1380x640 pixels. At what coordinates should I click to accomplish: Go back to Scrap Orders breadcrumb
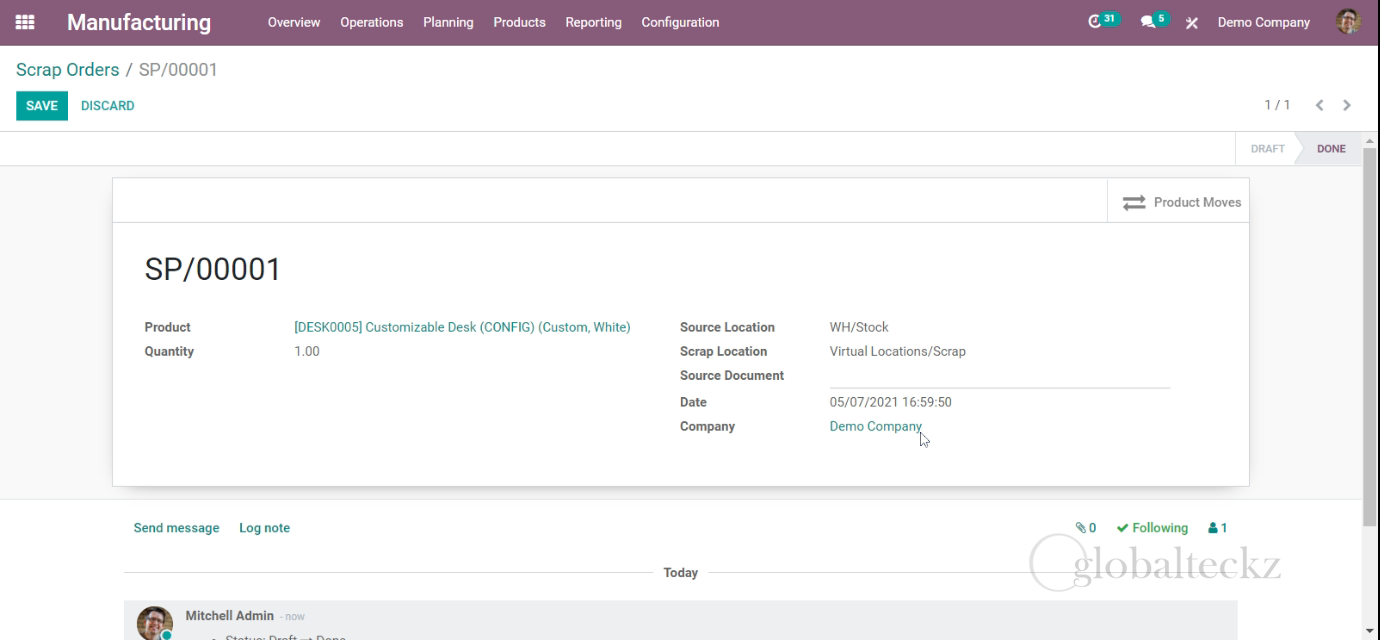coord(67,70)
